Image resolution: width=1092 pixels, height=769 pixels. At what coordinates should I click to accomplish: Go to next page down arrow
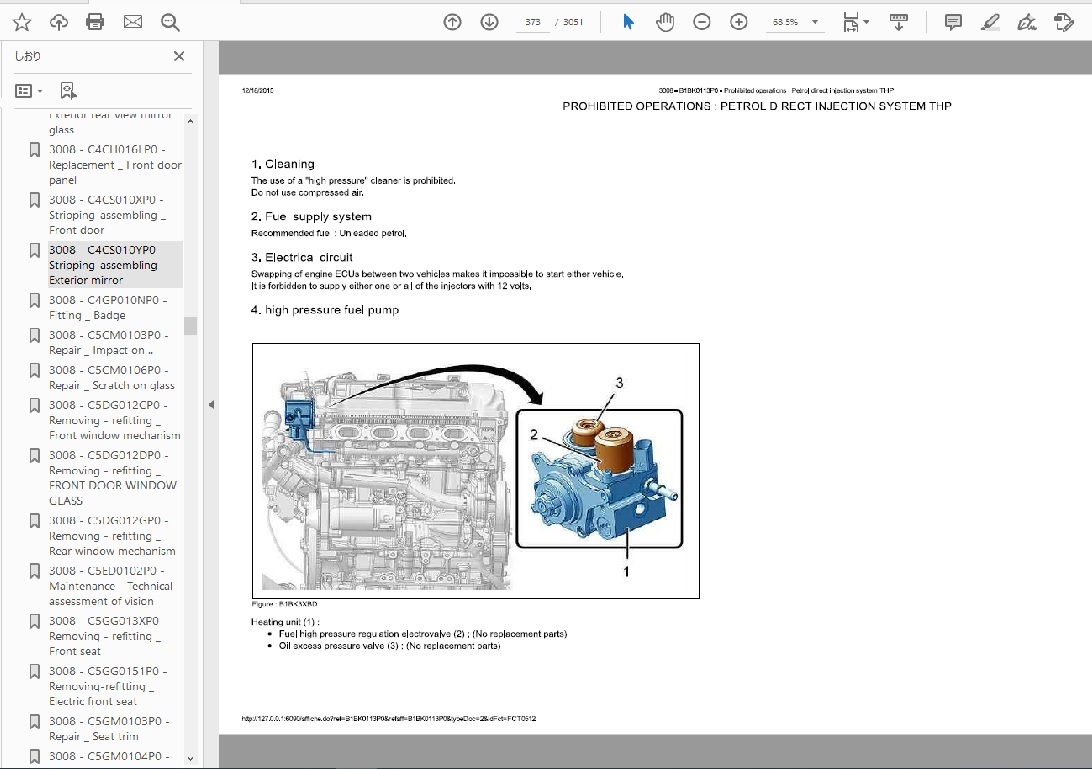490,22
